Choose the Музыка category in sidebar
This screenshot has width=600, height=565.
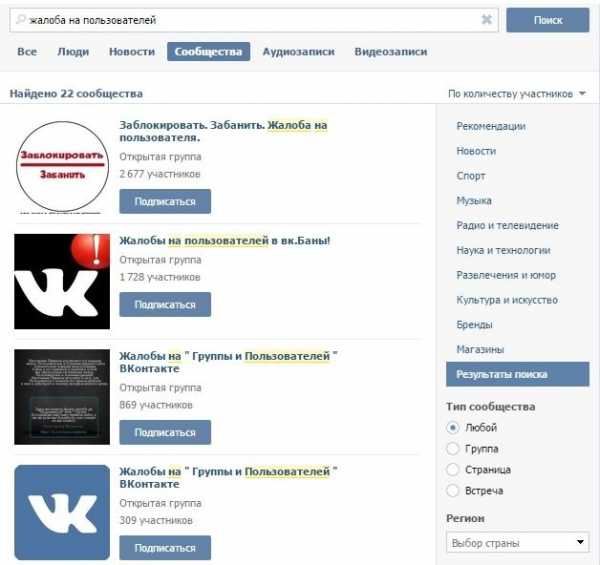coord(474,200)
